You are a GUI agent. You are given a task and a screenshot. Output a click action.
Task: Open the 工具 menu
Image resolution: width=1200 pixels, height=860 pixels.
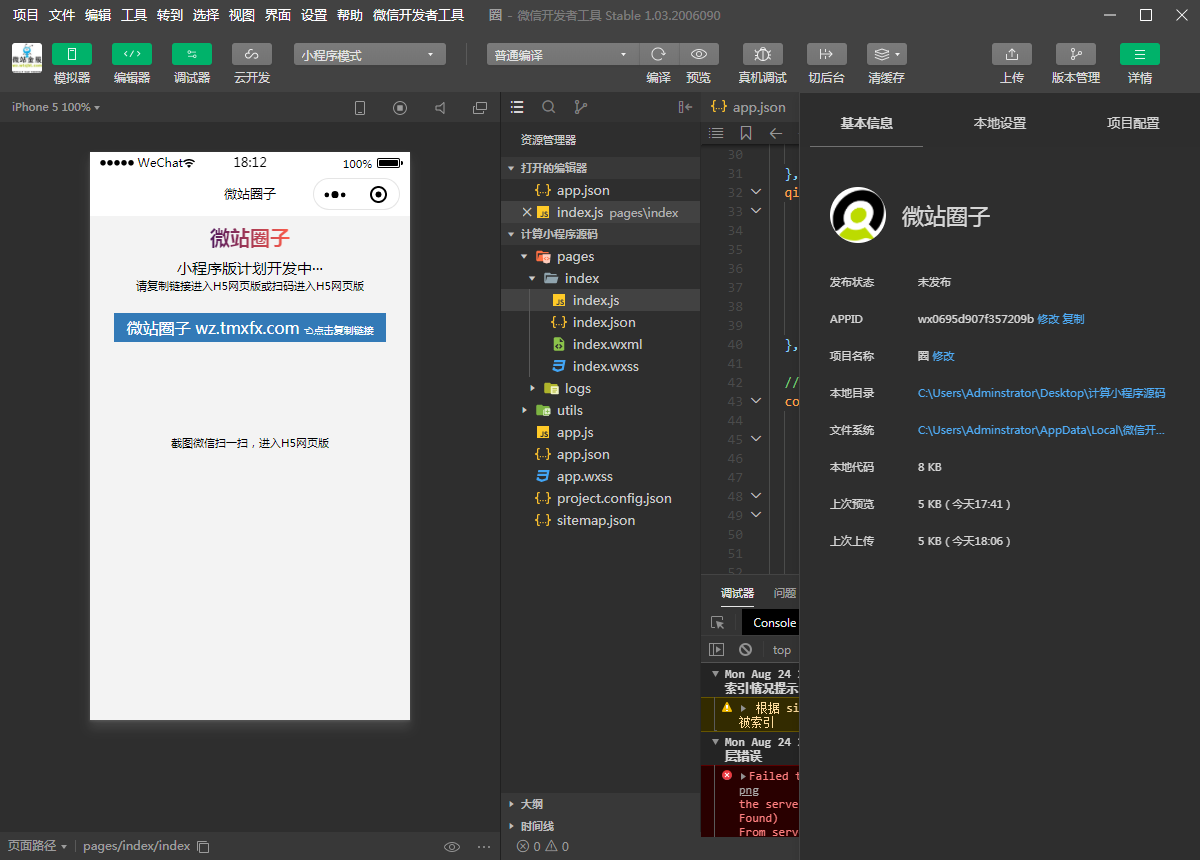pyautogui.click(x=134, y=15)
